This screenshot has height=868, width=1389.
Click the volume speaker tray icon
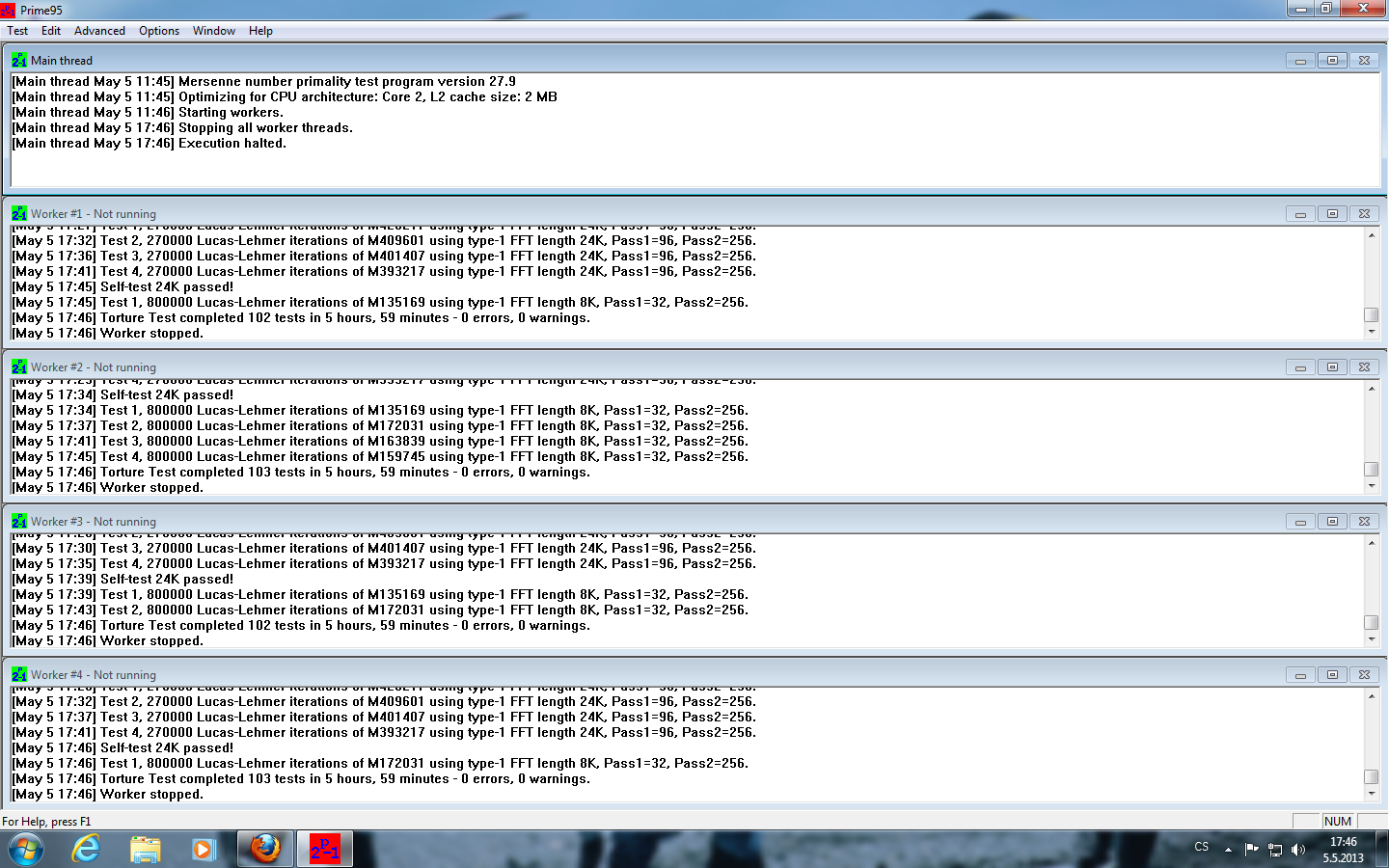tap(1298, 850)
